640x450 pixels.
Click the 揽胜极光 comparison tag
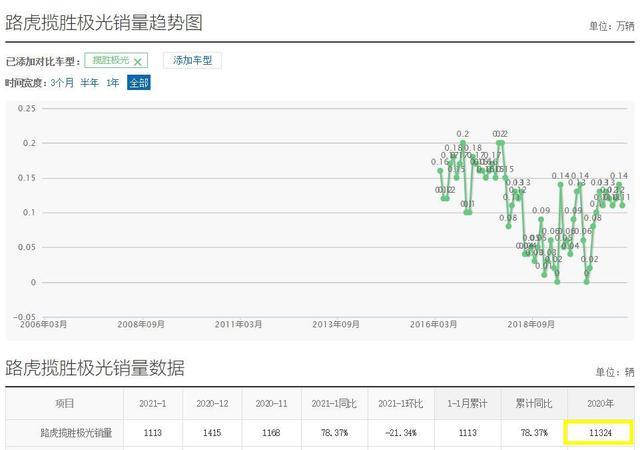coord(116,60)
